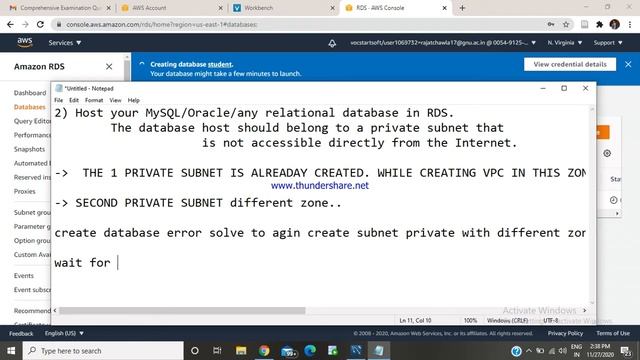The width and height of the screenshot is (640, 360).
Task: Open Chrome three-dot menu
Action: (x=630, y=24)
